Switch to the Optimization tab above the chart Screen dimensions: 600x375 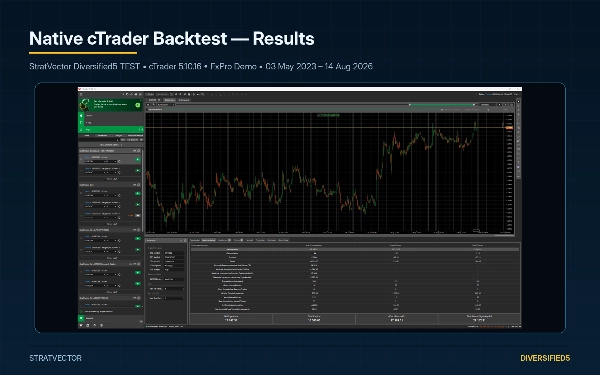184,100
